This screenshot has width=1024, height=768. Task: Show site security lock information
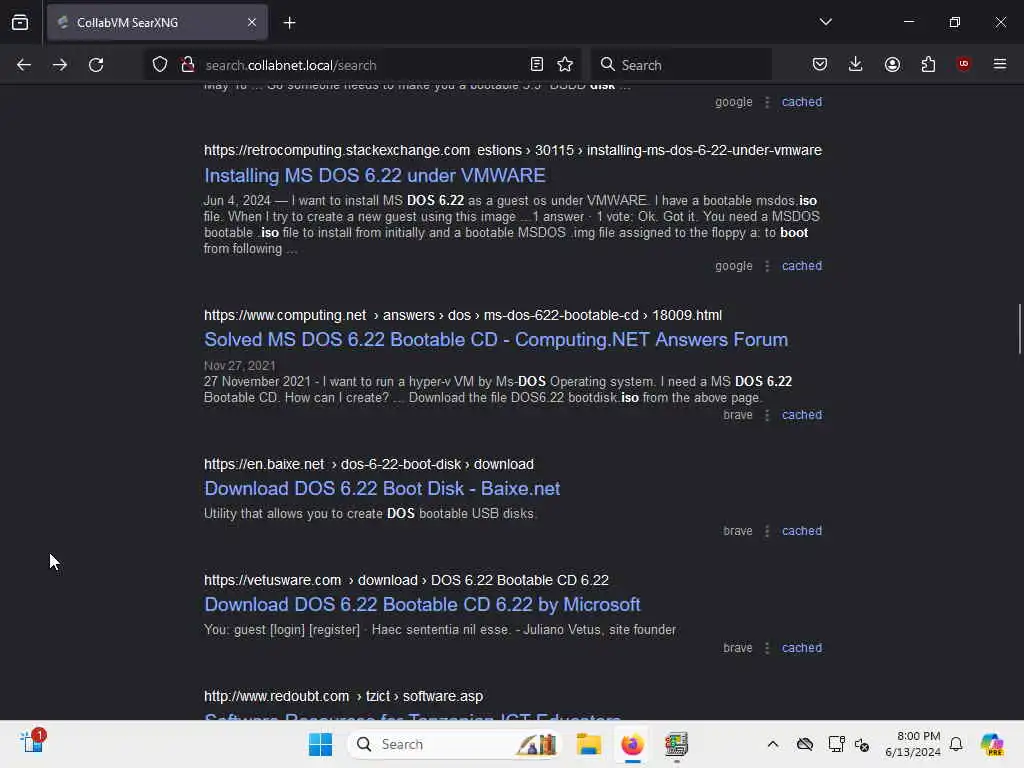pyautogui.click(x=188, y=65)
